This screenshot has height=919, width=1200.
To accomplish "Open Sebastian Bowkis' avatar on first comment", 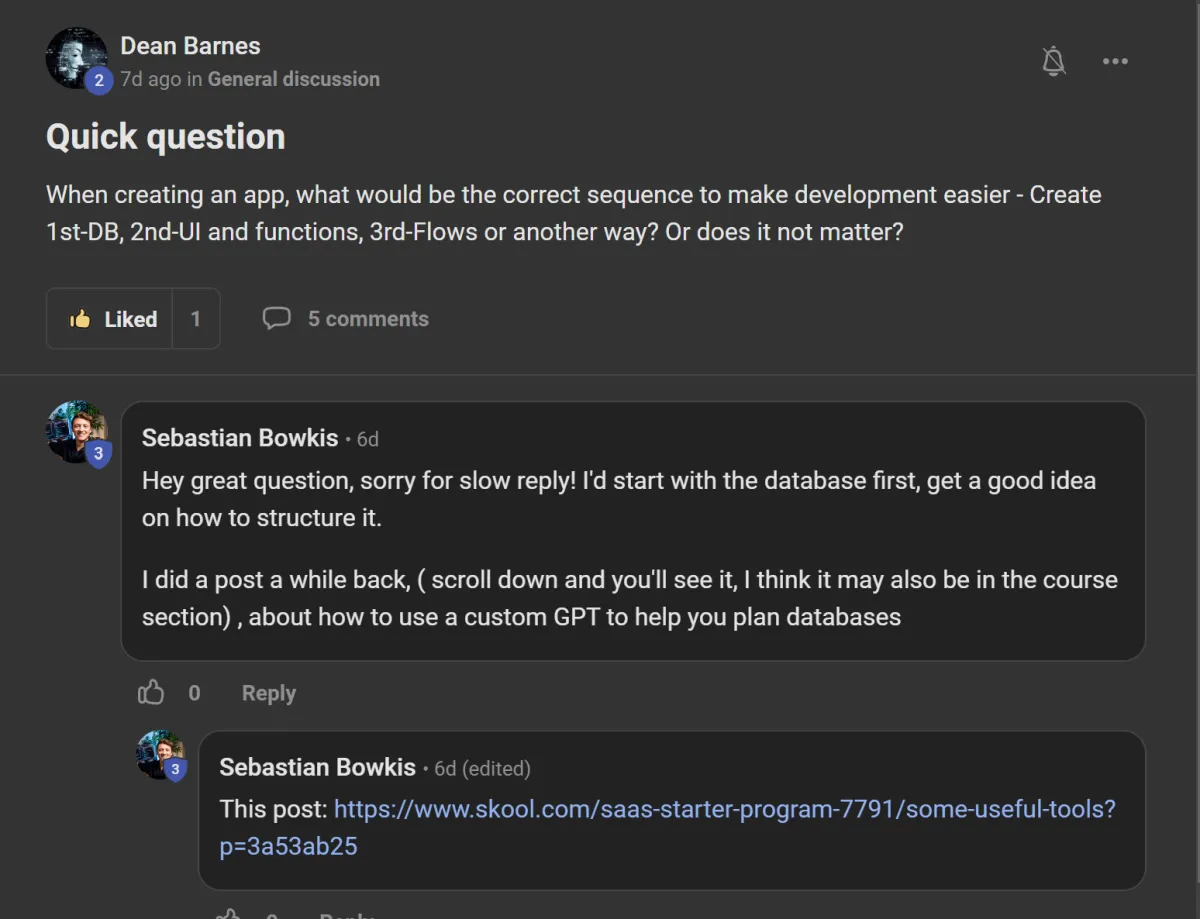I will [x=76, y=432].
